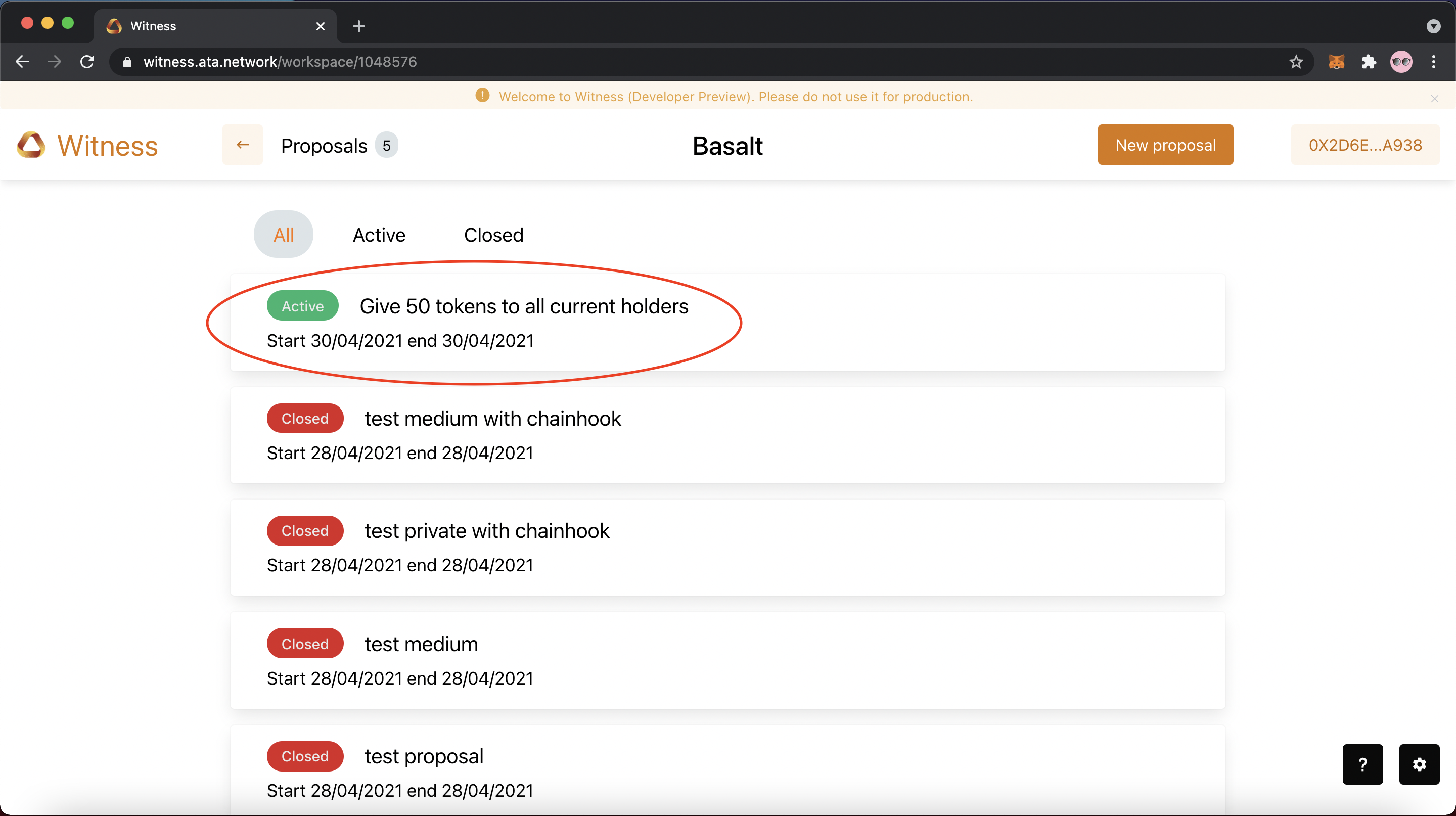Reload the page
The image size is (1456, 816).
pos(87,62)
